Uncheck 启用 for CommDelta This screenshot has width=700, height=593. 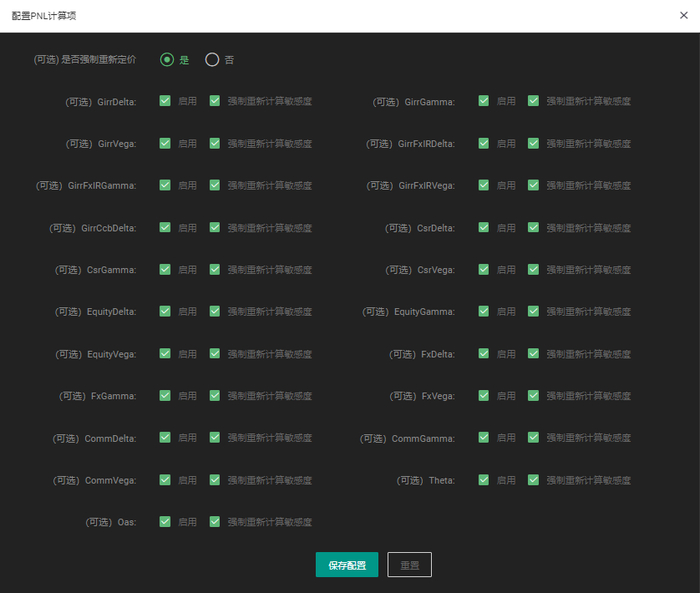165,438
